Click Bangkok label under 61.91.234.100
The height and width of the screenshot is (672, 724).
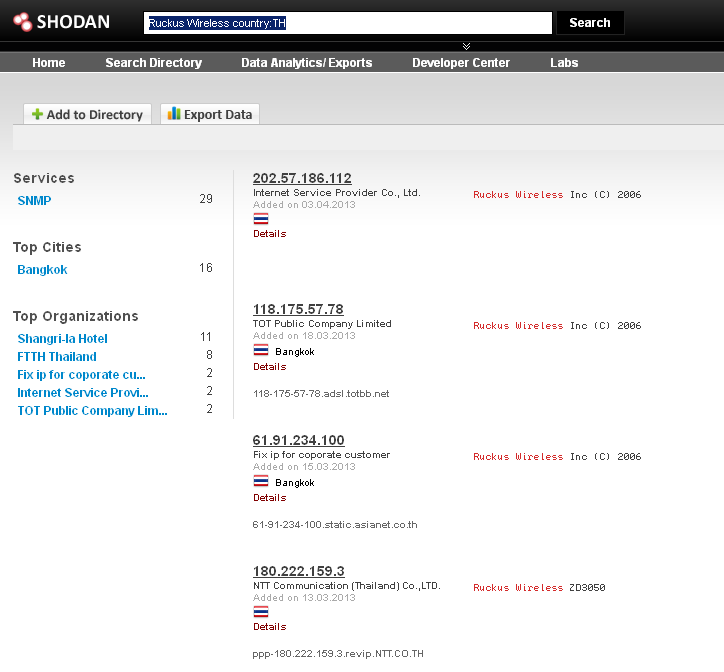pyautogui.click(x=295, y=483)
